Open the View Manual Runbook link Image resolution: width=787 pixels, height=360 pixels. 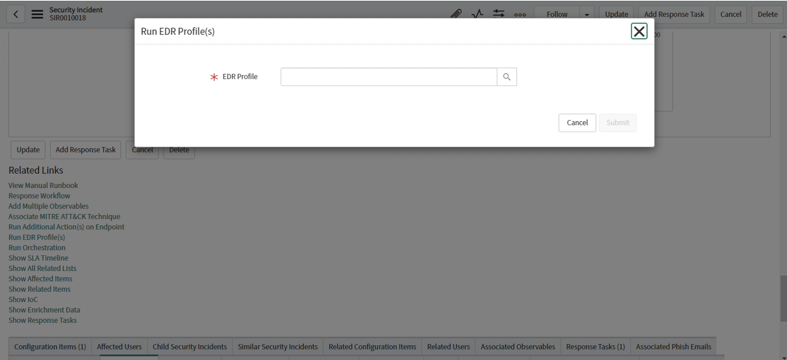click(x=43, y=185)
